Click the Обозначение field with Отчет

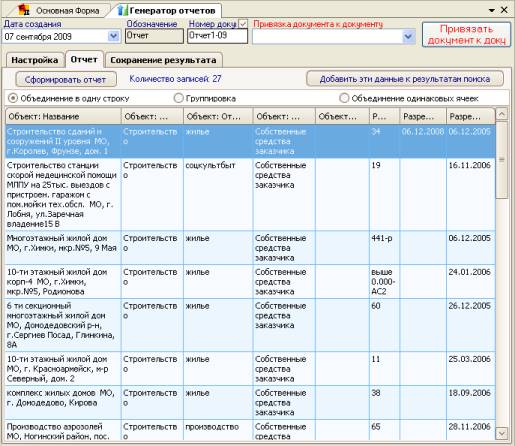pyautogui.click(x=154, y=36)
